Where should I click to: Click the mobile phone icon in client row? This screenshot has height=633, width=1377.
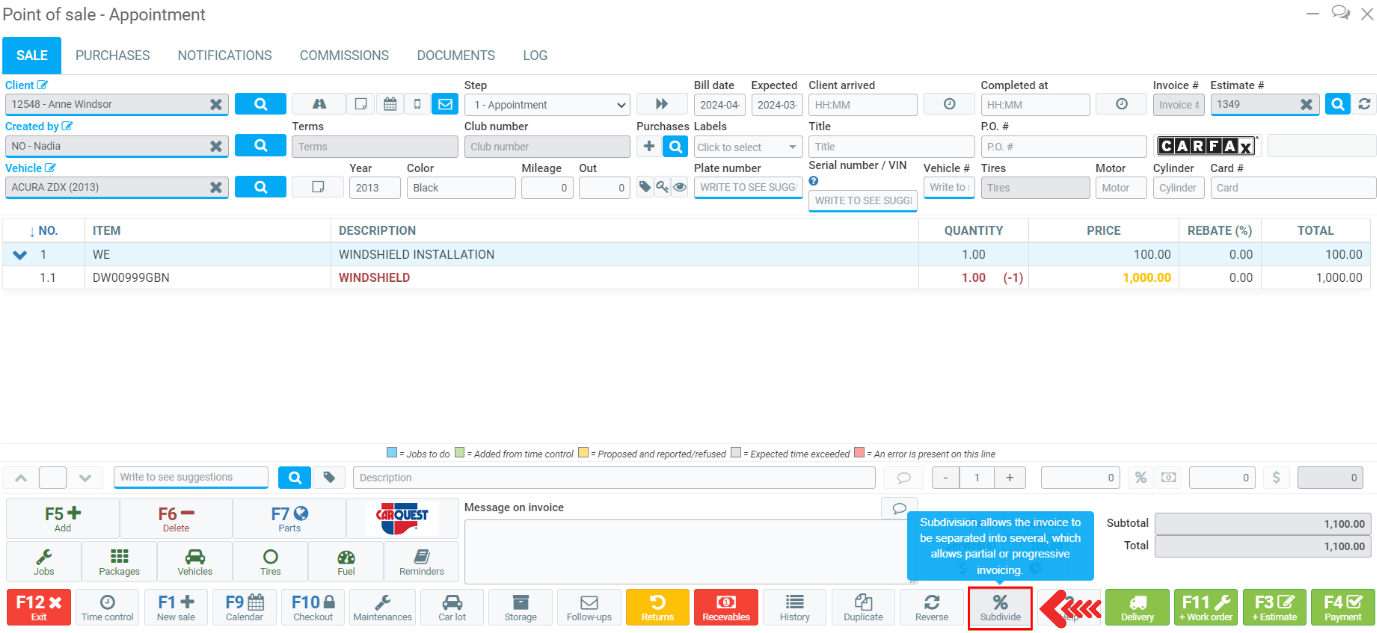click(x=418, y=104)
